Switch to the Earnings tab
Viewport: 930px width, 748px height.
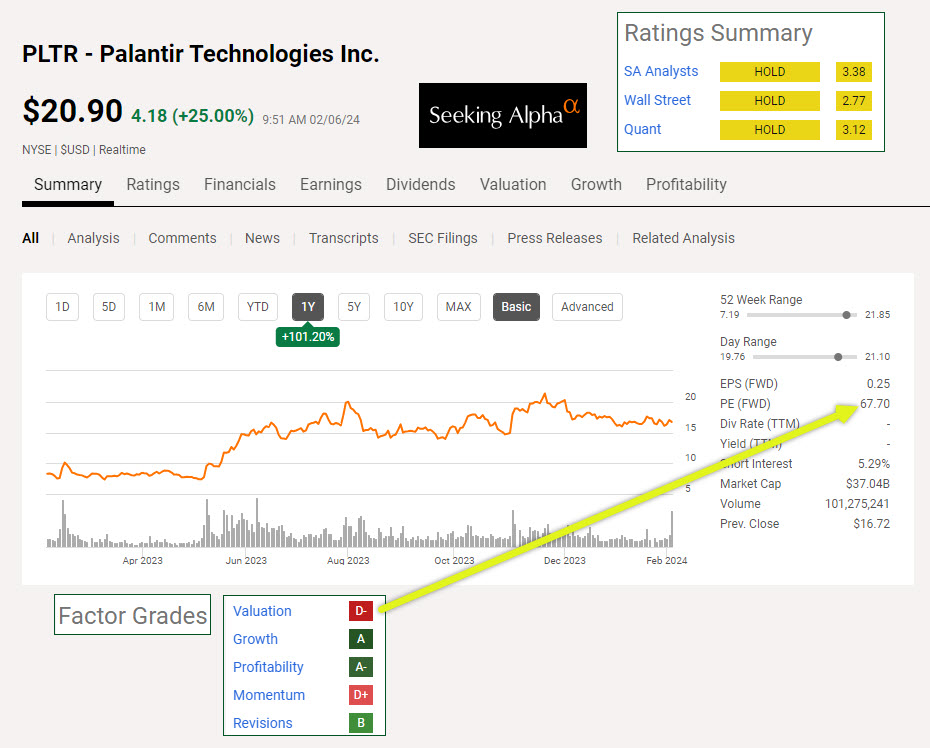coord(331,184)
